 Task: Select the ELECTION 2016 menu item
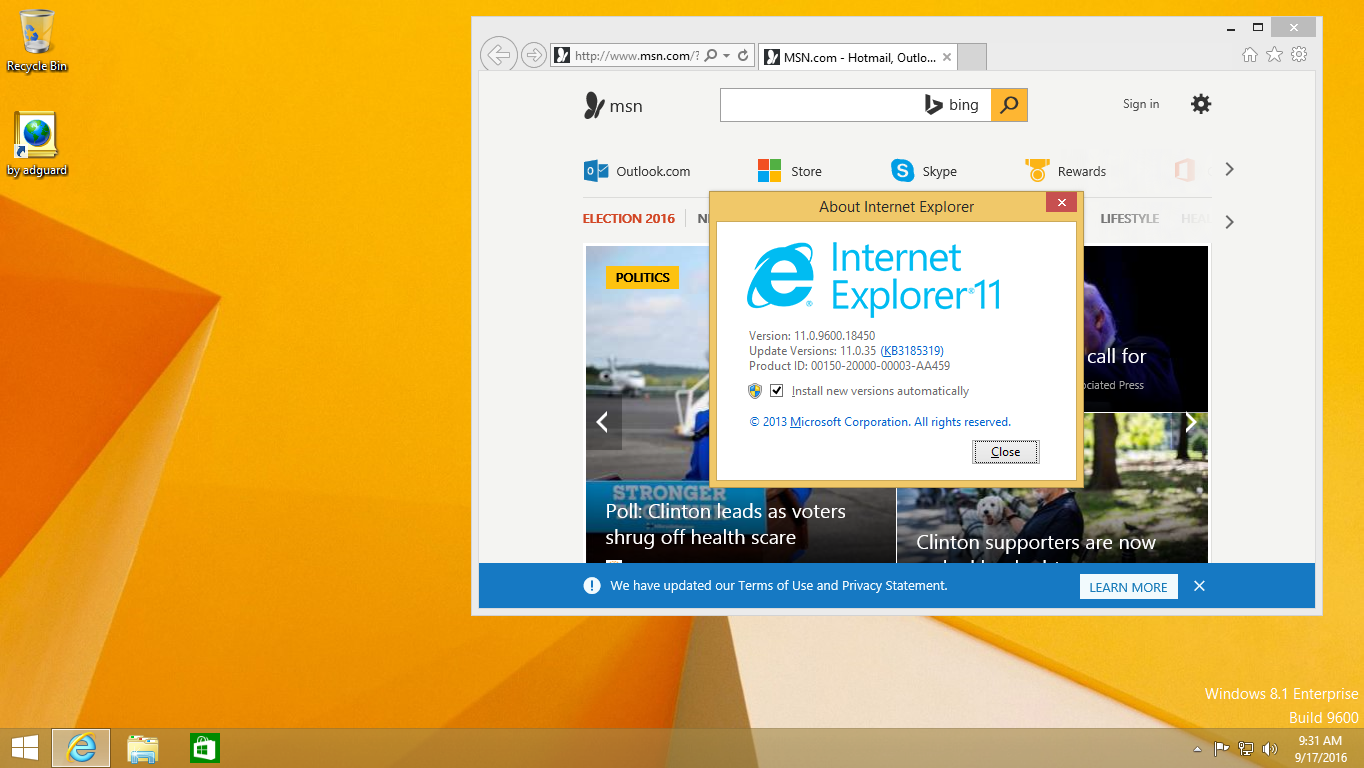pos(628,219)
